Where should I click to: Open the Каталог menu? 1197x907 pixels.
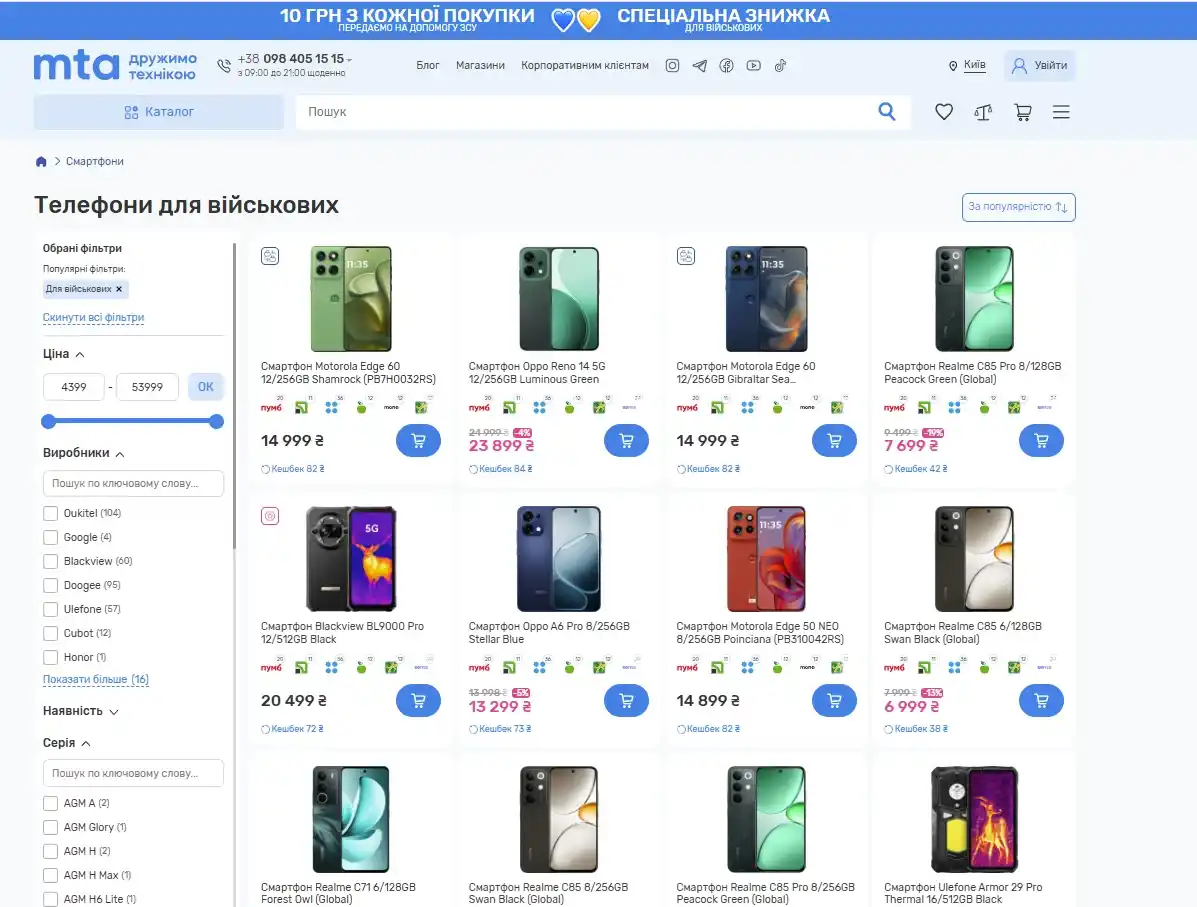click(x=158, y=111)
